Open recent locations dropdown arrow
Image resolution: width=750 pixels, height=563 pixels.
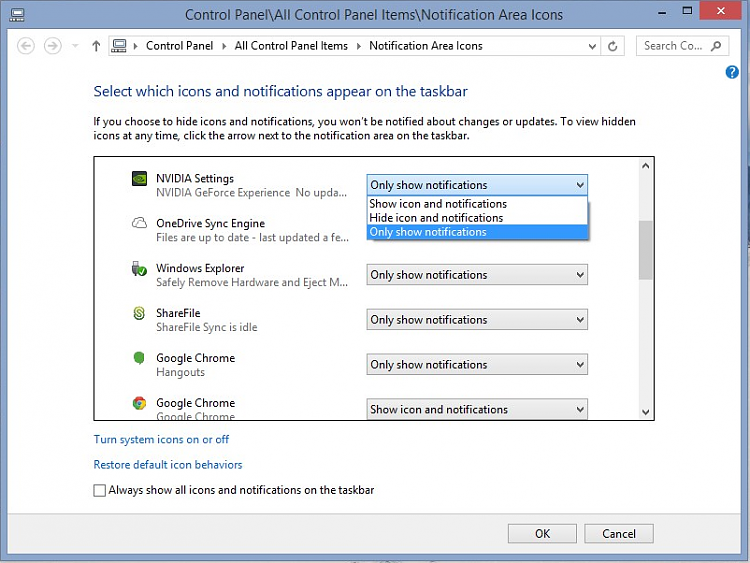[75, 46]
